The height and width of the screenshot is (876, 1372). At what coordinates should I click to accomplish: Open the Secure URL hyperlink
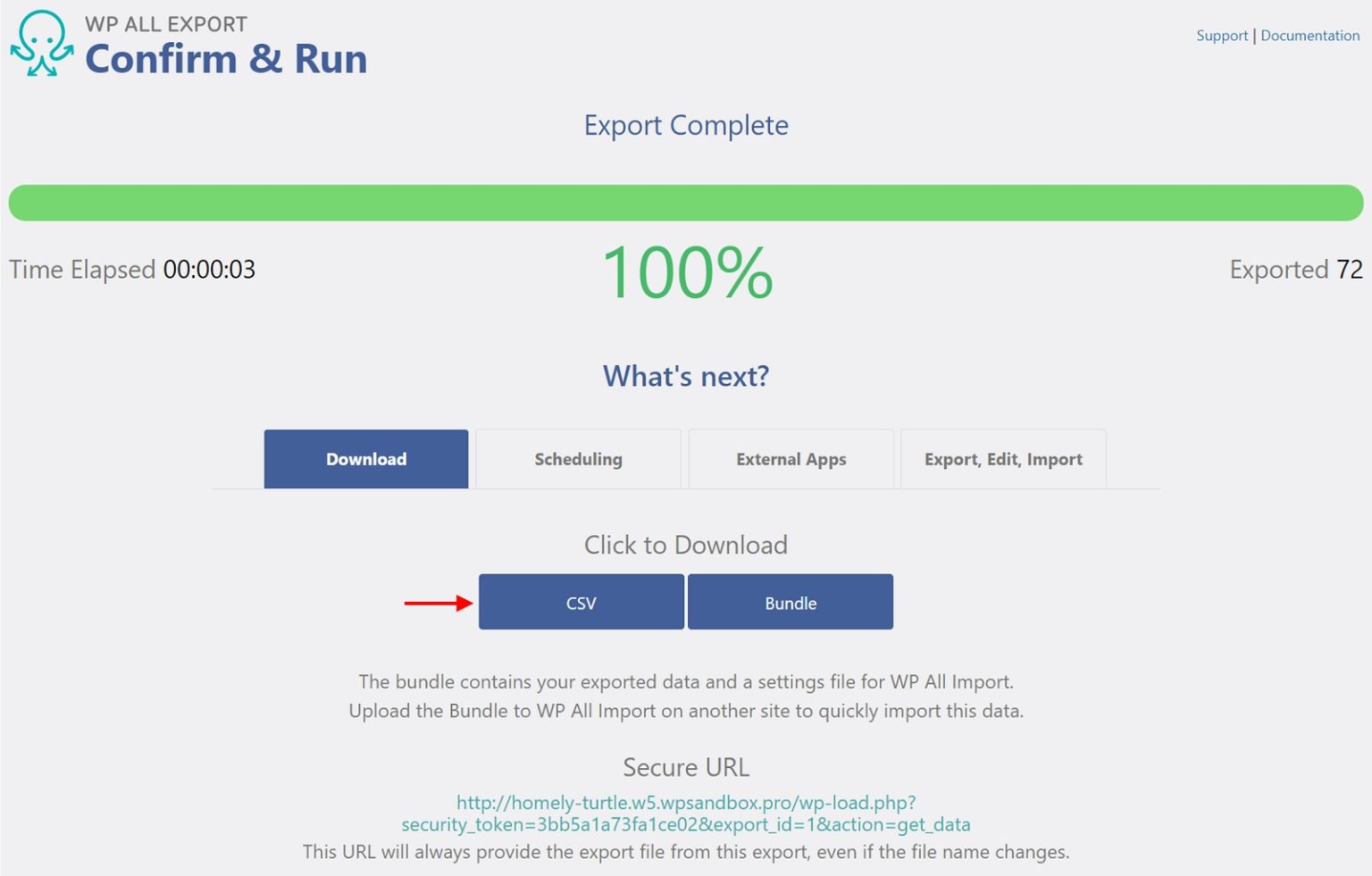tap(685, 813)
